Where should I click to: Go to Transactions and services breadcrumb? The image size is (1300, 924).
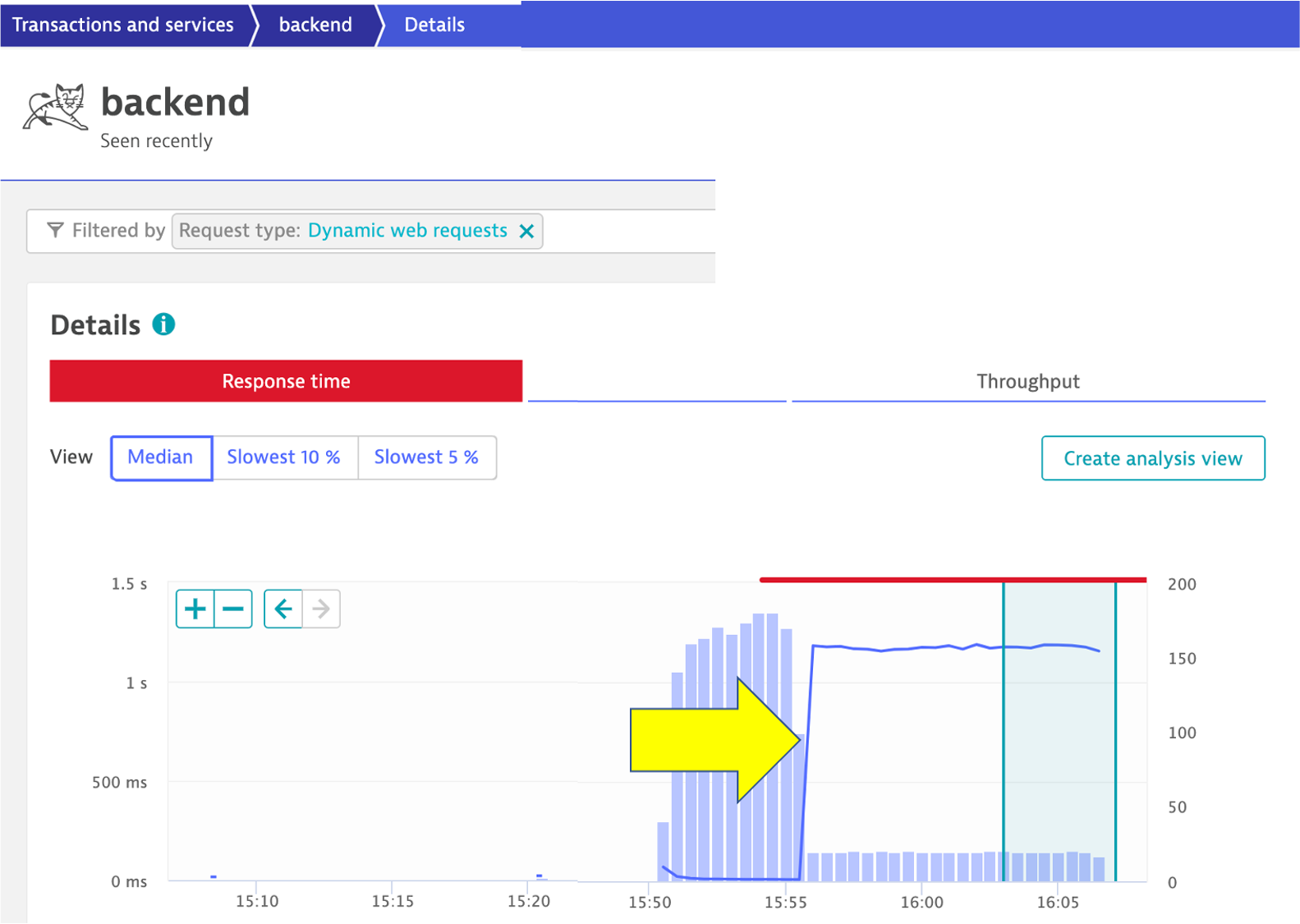[123, 25]
